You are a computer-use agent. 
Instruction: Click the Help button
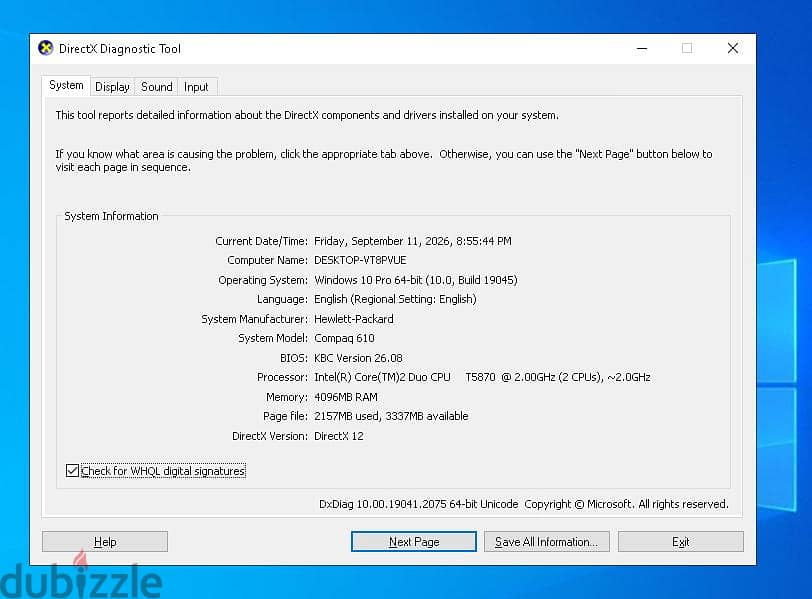[x=105, y=542]
